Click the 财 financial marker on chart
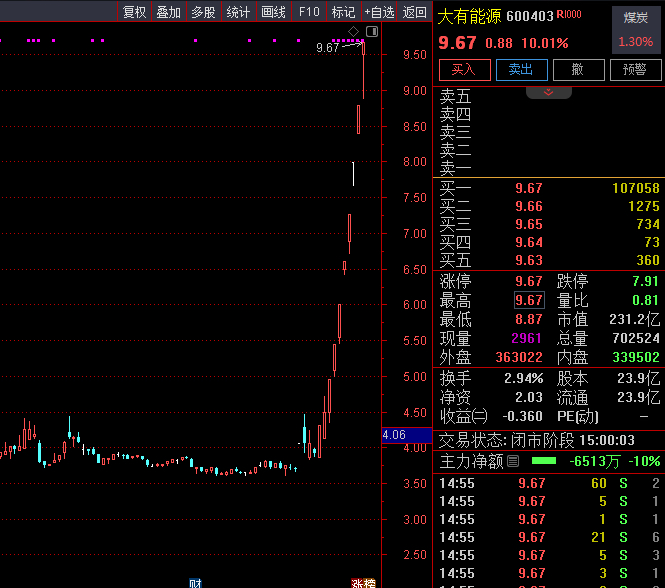The image size is (665, 588). point(195,583)
